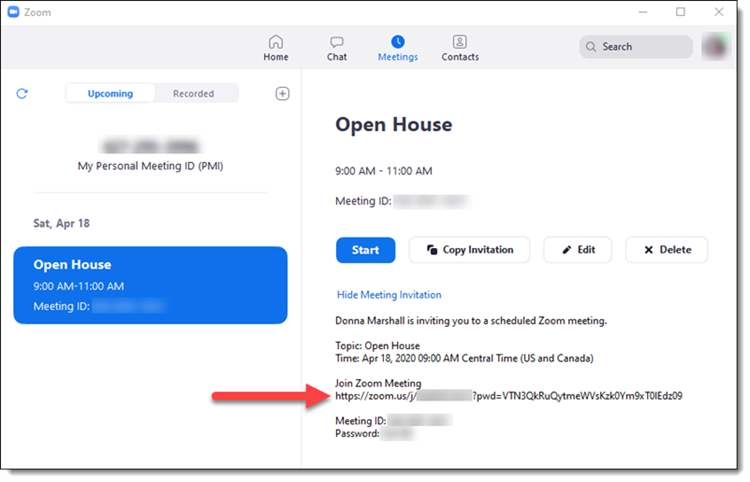Minimize the Zoom window
This screenshot has height=482, width=750.
click(643, 12)
